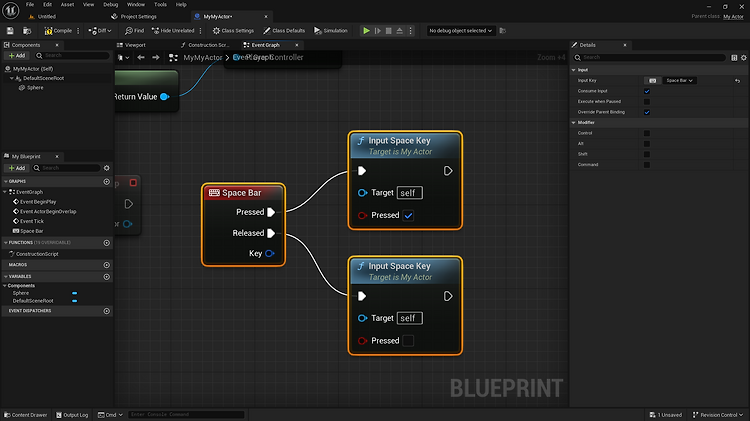Open the Edit menu

coord(47,4)
